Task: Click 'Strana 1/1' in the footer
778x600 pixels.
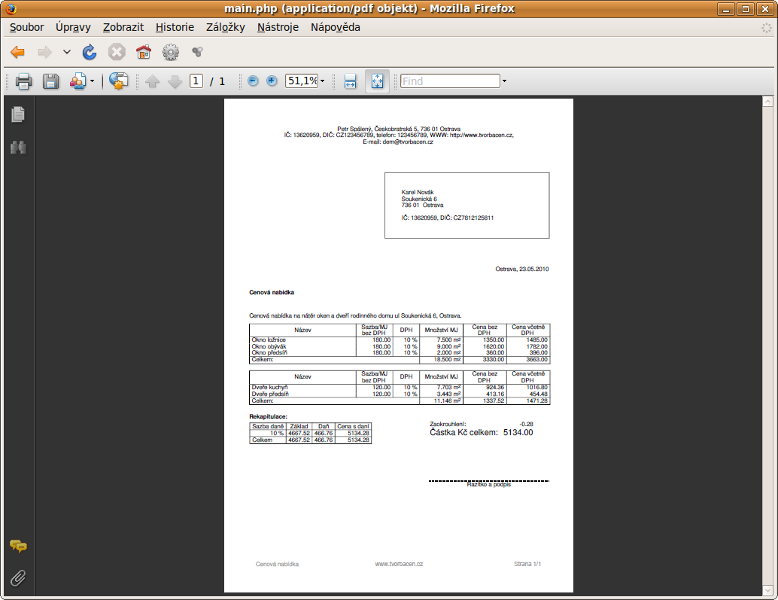Action: [527, 564]
